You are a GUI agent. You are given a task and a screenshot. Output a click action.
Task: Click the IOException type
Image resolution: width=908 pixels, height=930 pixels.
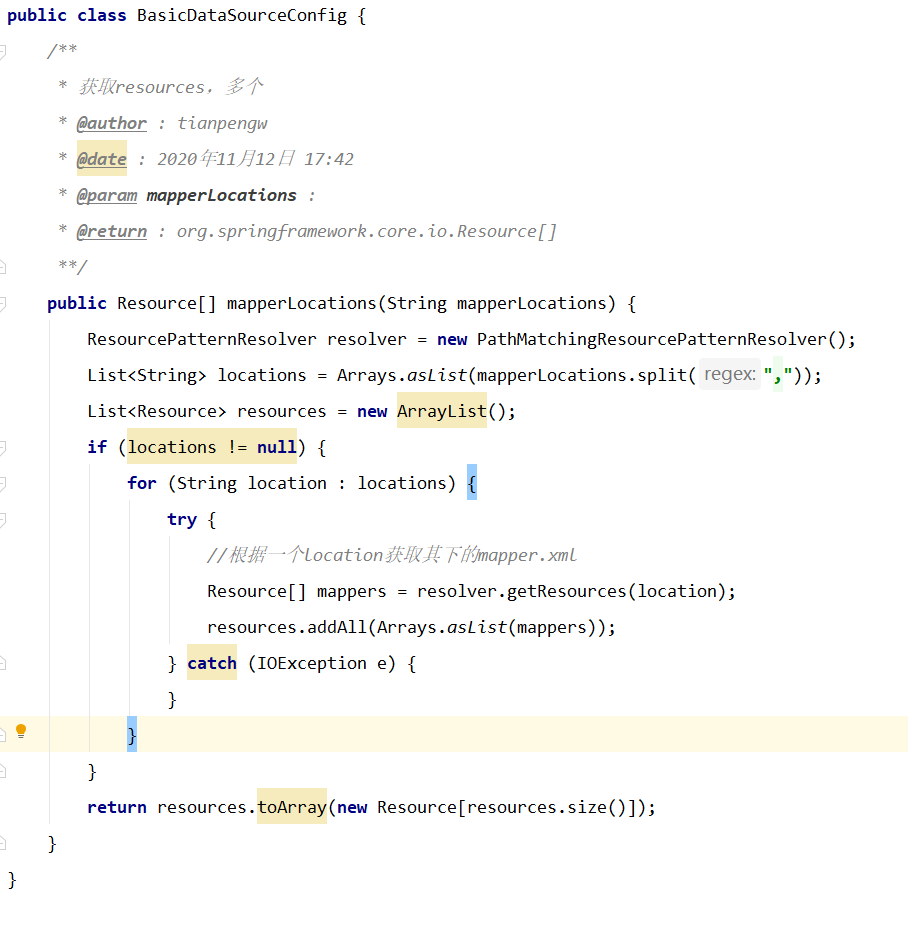coord(312,663)
